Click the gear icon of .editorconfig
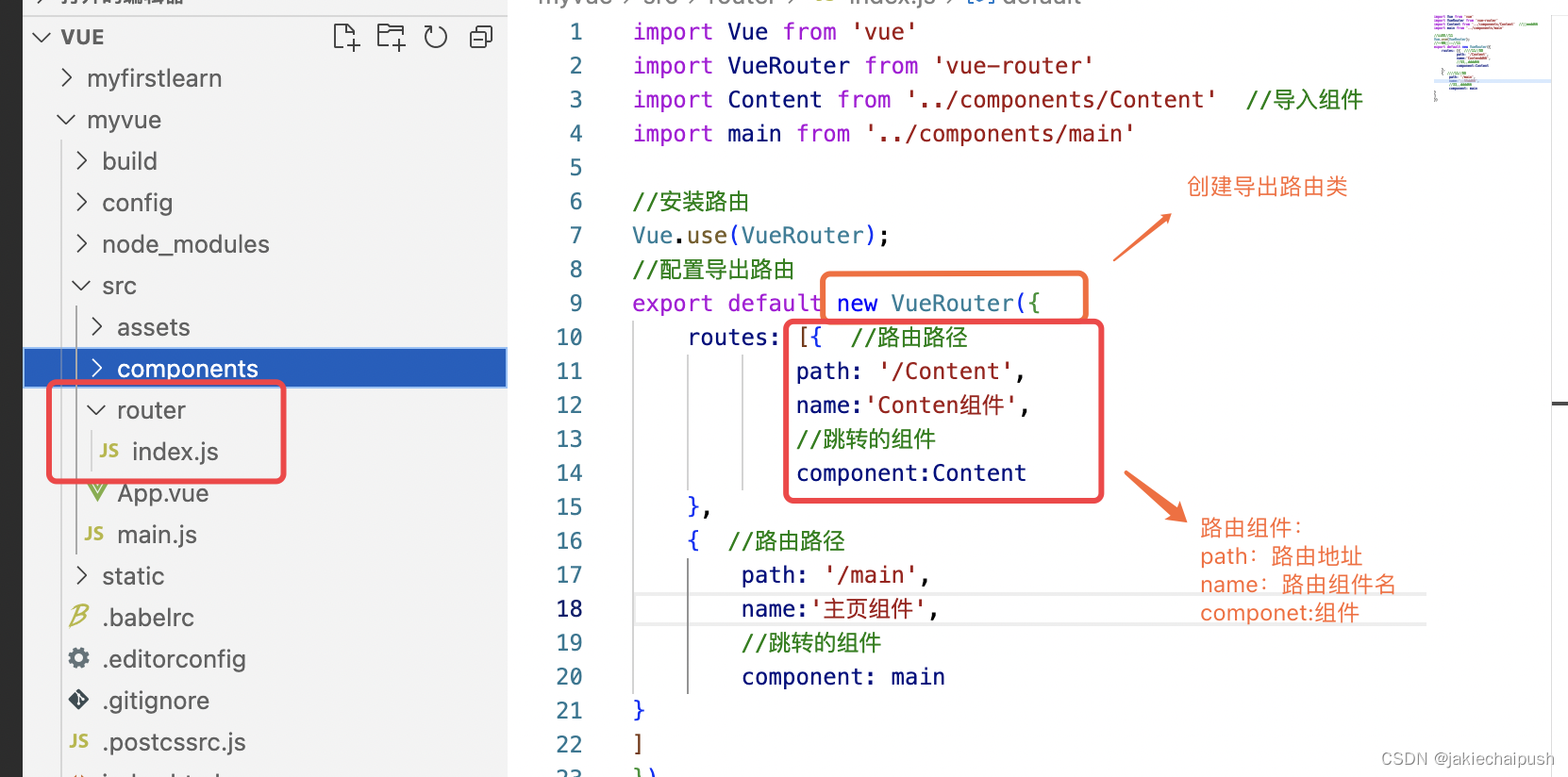Screen dimensions: 1568x777 (x=79, y=658)
